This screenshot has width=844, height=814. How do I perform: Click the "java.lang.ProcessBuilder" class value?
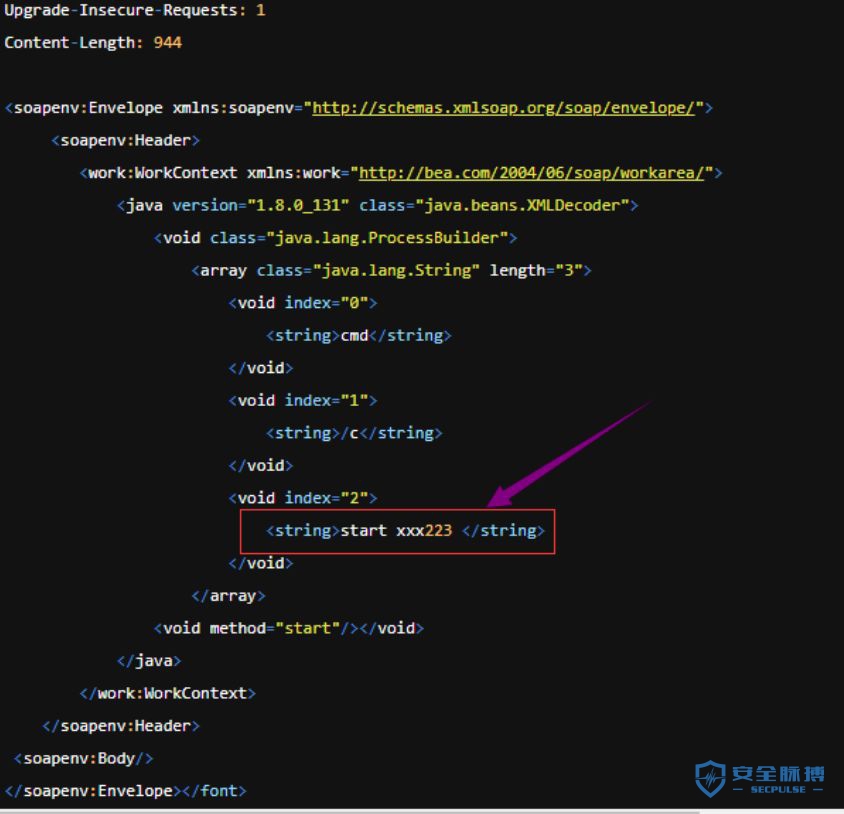click(387, 238)
